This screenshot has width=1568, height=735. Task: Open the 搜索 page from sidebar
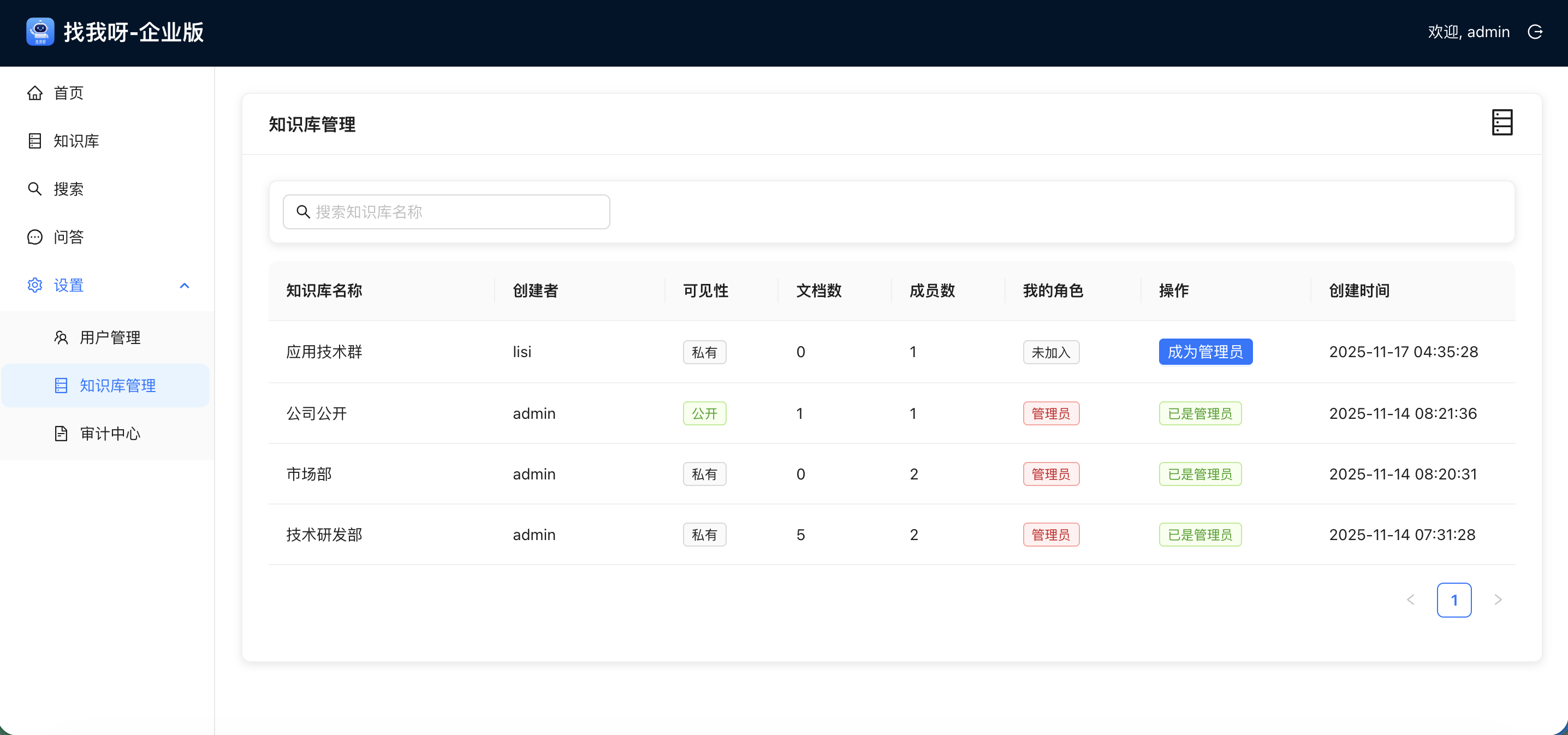69,189
